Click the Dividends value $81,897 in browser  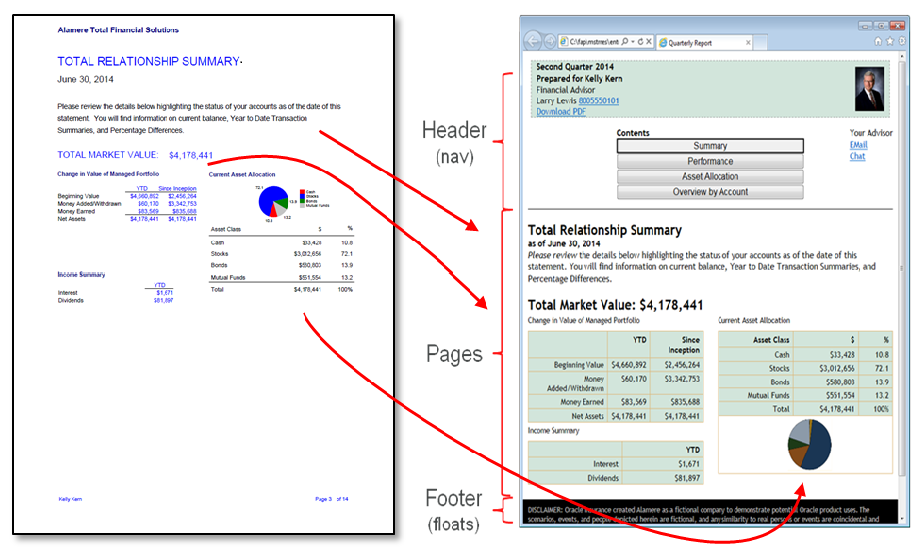(663, 478)
